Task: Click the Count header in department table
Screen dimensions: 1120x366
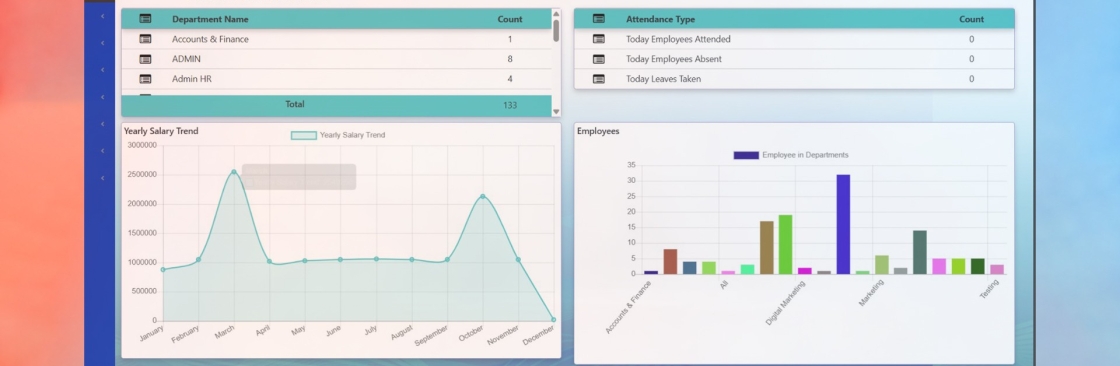Action: [x=510, y=19]
